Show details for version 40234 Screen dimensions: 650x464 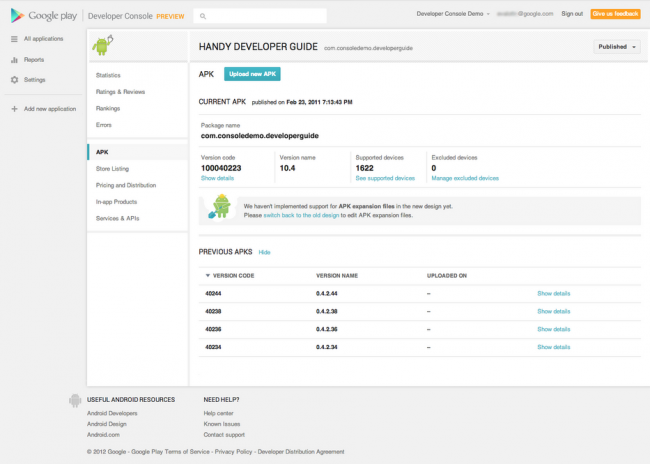click(553, 347)
